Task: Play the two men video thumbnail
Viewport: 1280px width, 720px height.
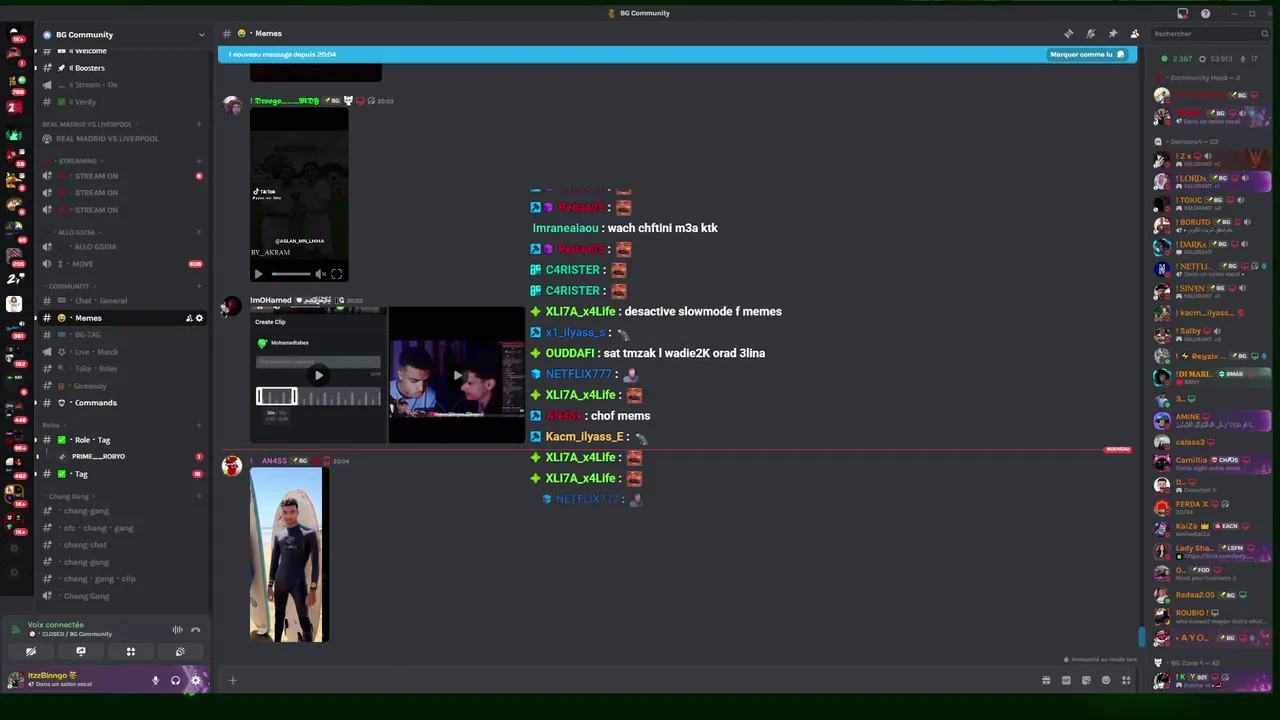Action: click(x=457, y=375)
